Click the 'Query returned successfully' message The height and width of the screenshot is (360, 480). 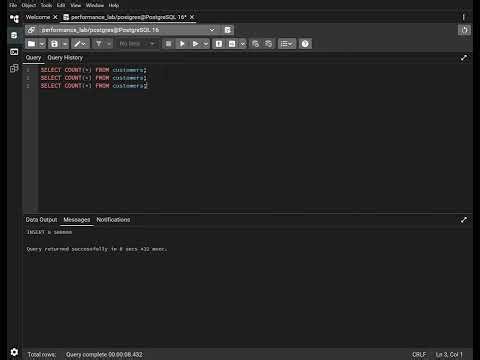97,249
